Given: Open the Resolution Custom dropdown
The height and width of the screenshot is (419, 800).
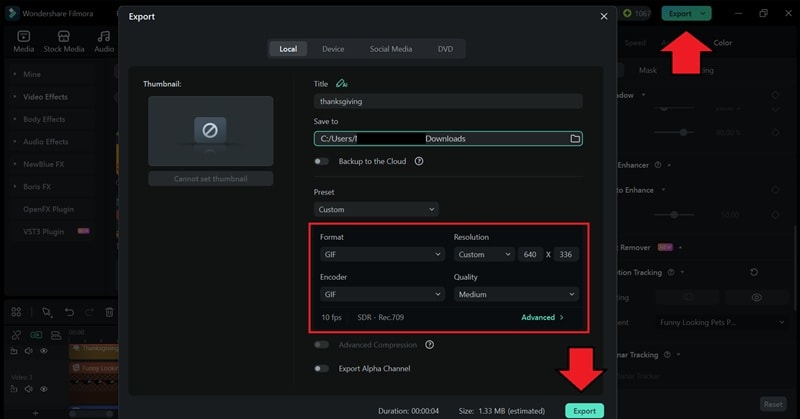Looking at the screenshot, I should coord(484,254).
